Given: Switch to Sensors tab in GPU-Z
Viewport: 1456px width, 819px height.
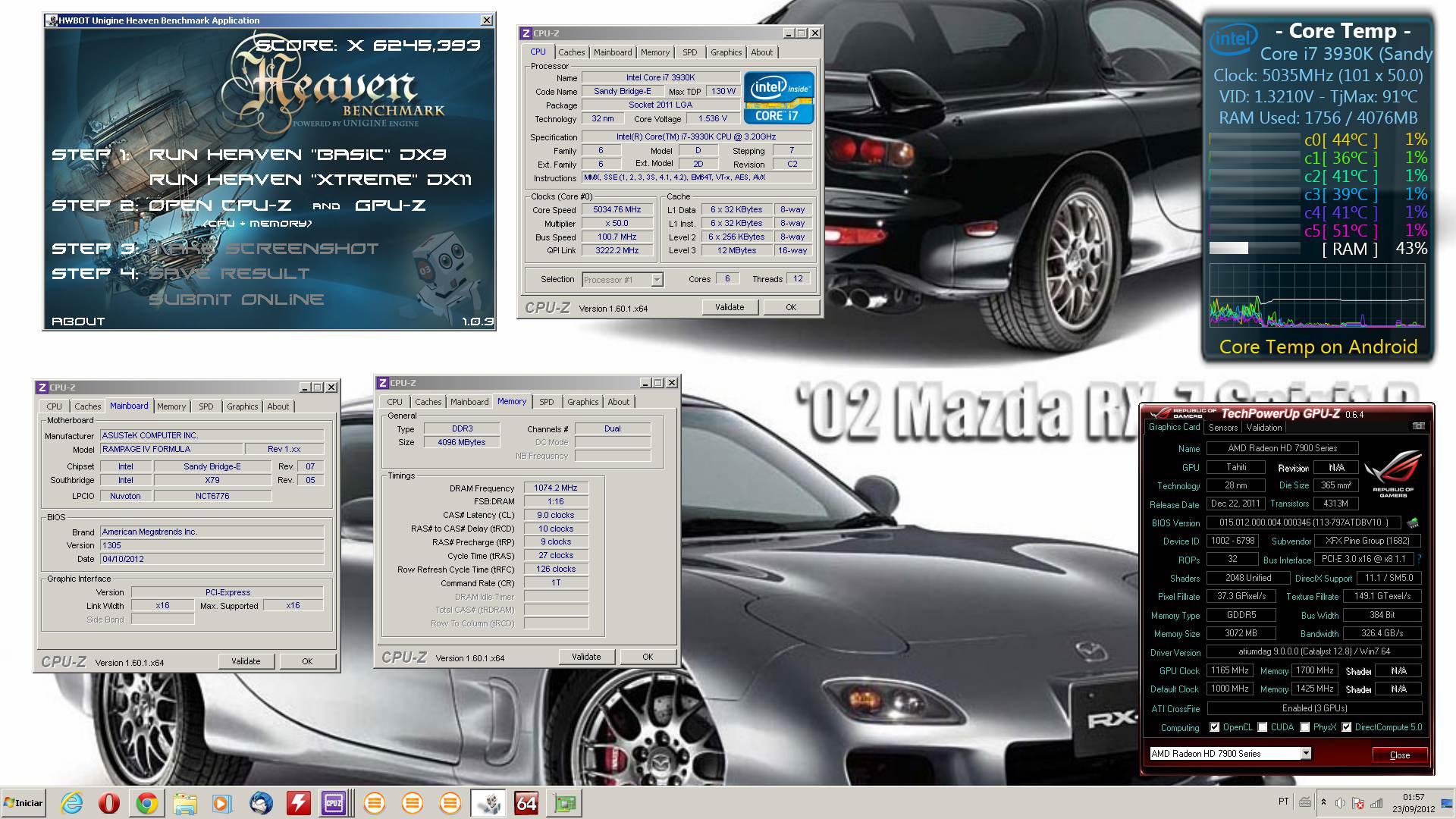Looking at the screenshot, I should click(x=1222, y=428).
